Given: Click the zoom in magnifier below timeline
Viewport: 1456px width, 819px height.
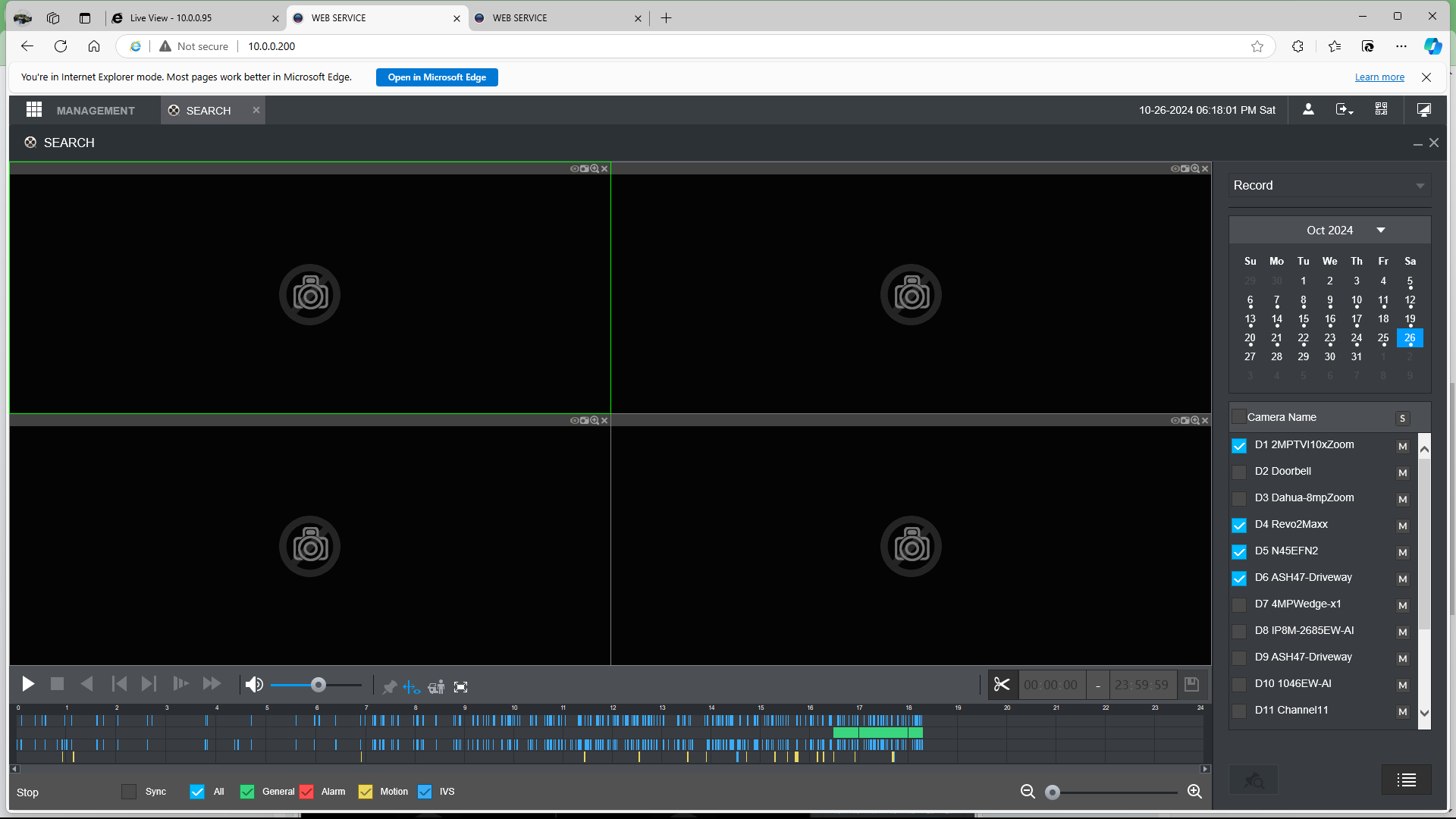Looking at the screenshot, I should (1194, 792).
